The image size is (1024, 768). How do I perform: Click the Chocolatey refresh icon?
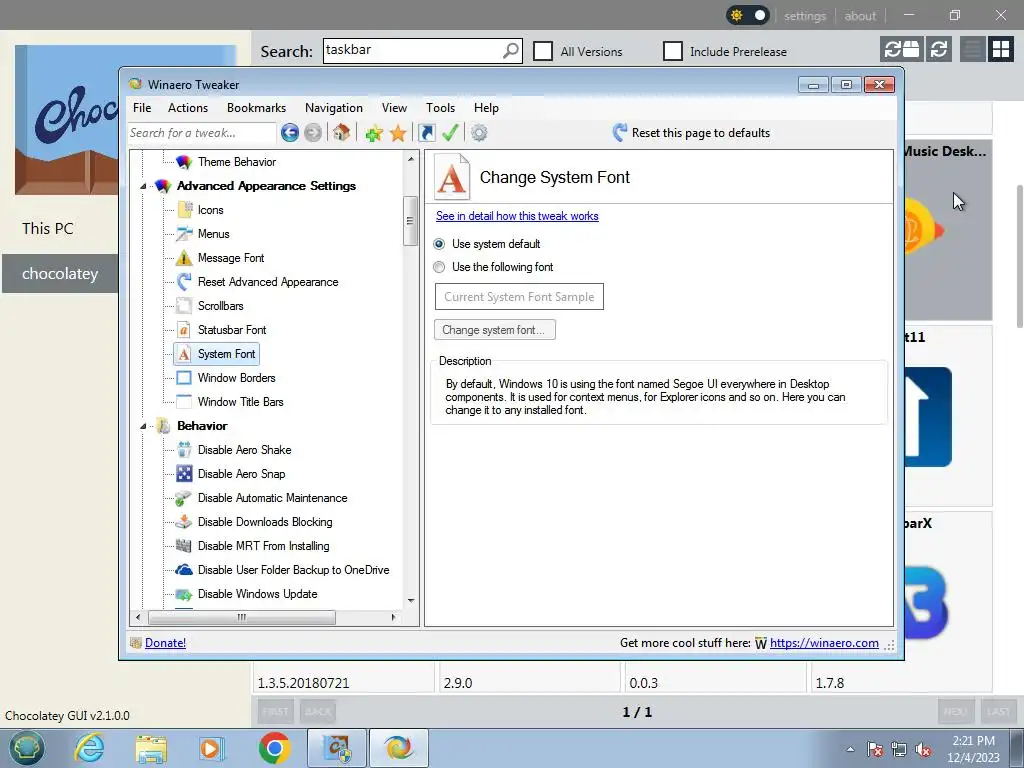939,49
